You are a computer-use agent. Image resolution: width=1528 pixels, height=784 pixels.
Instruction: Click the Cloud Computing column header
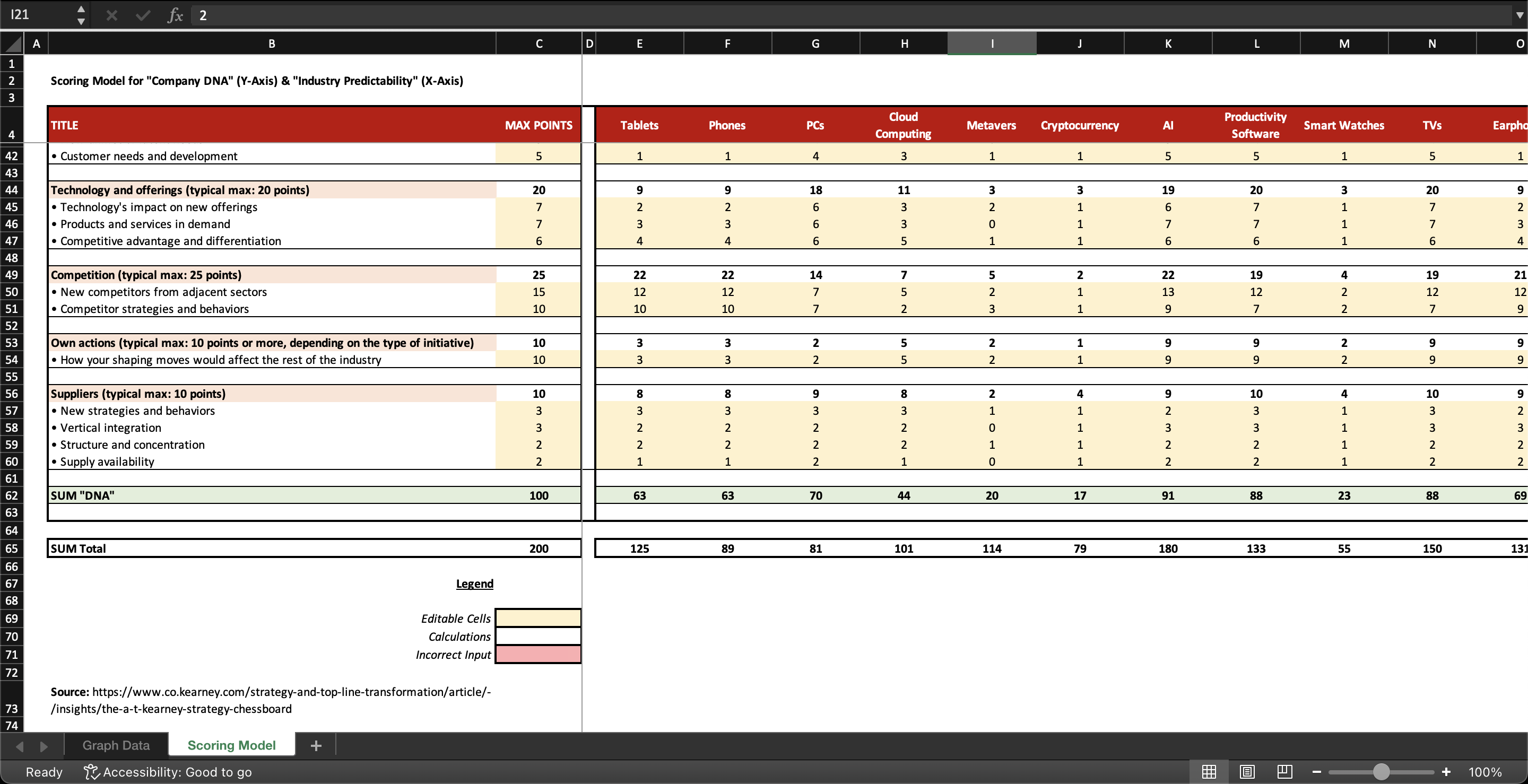[904, 125]
